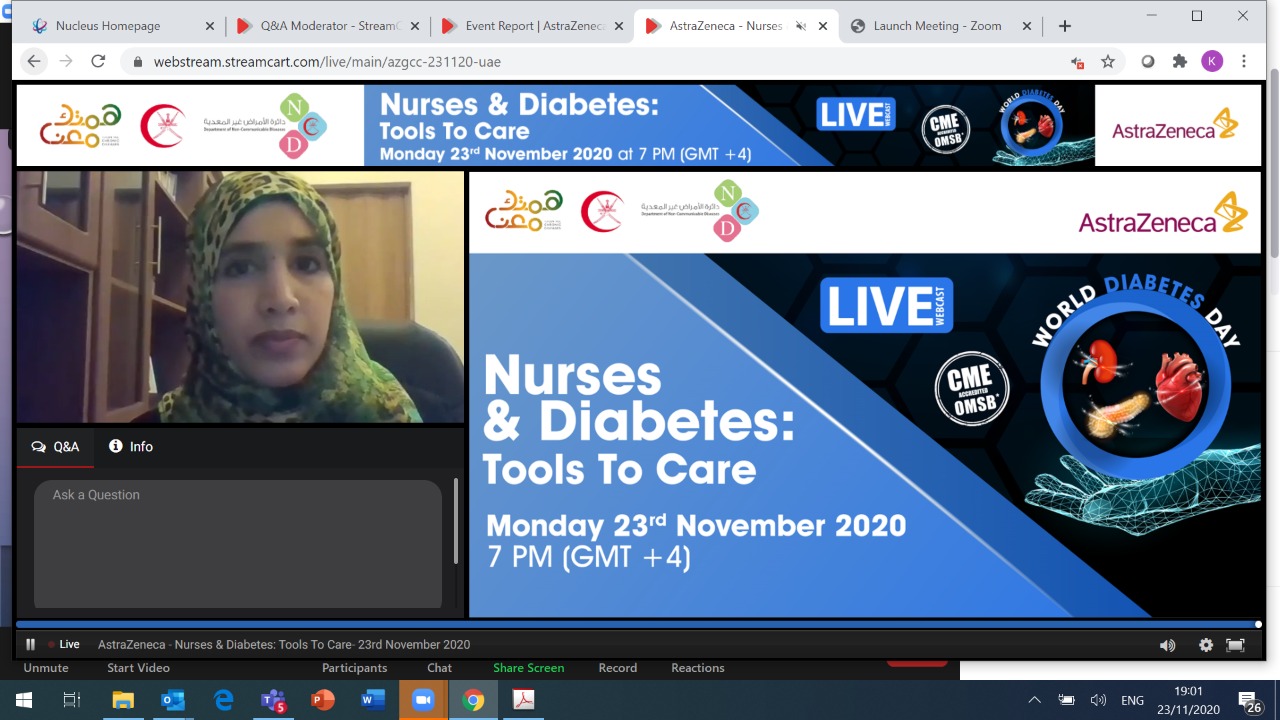Open the player settings gear
This screenshot has height=720, width=1280.
(x=1205, y=645)
